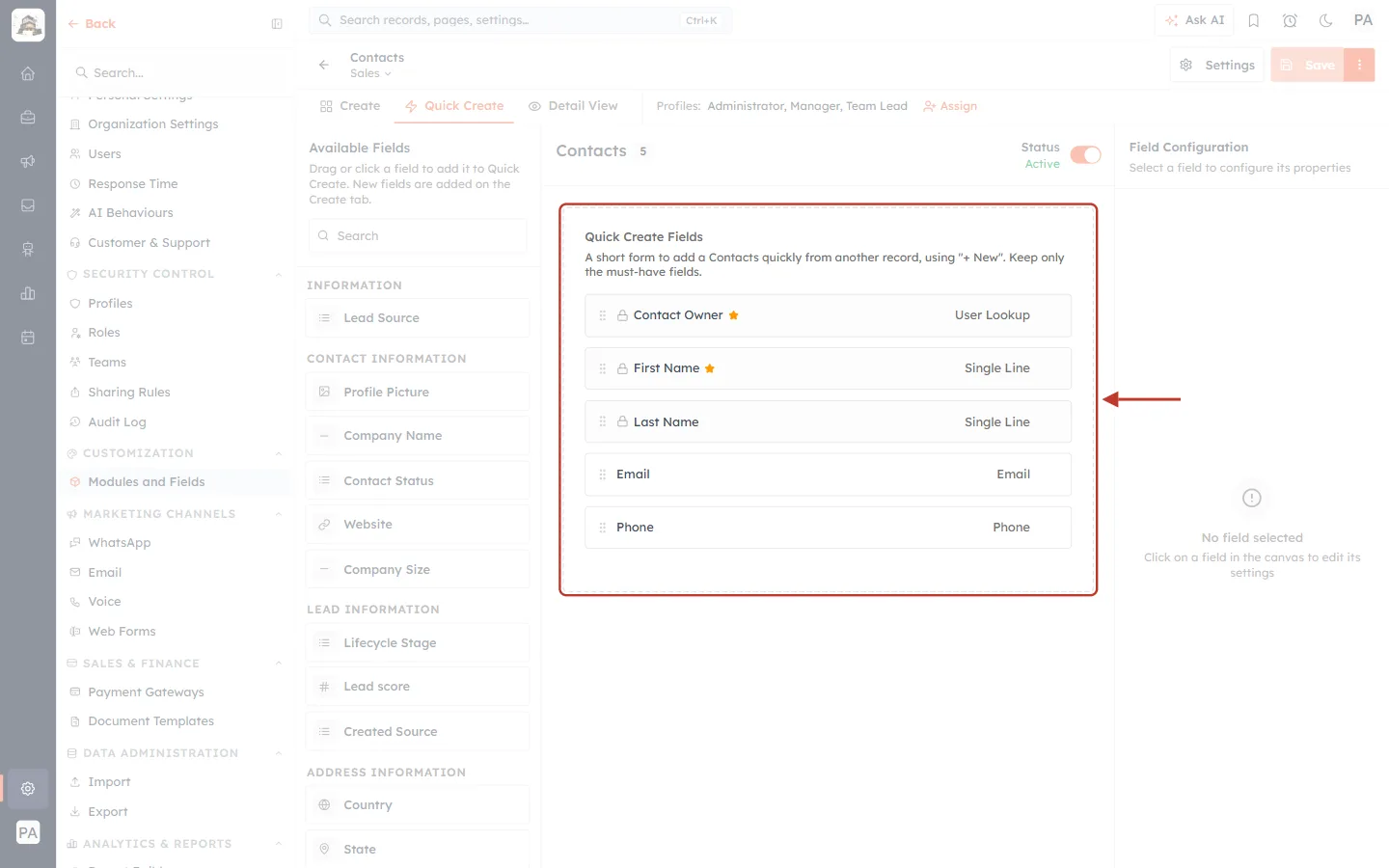Click the briefcase icon in left rail

pyautogui.click(x=28, y=118)
